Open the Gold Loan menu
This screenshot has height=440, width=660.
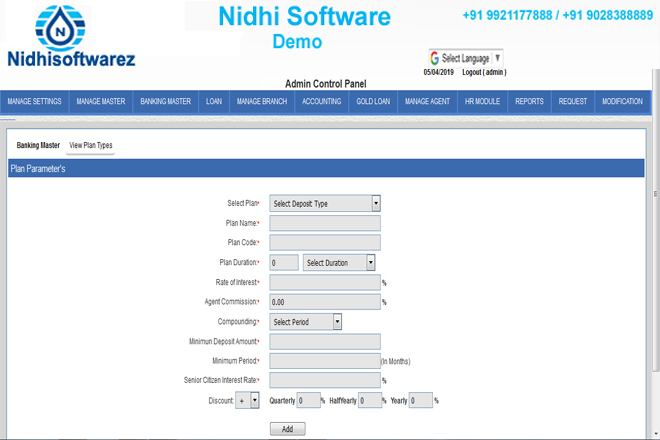(x=373, y=101)
